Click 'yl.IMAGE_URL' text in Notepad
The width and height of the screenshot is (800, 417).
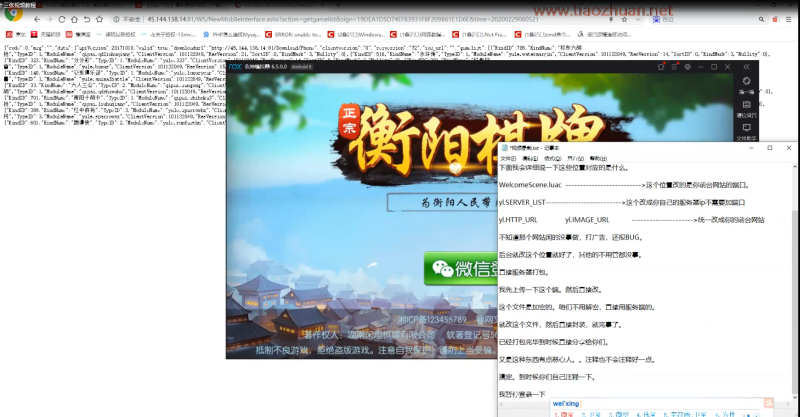click(587, 220)
